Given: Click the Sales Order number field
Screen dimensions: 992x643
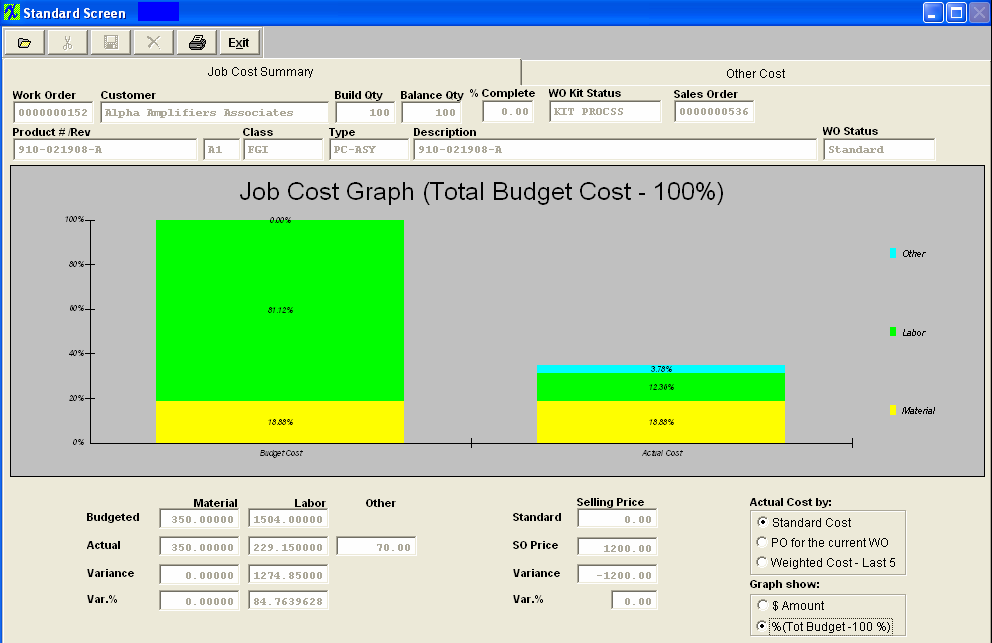Looking at the screenshot, I should pyautogui.click(x=714, y=111).
